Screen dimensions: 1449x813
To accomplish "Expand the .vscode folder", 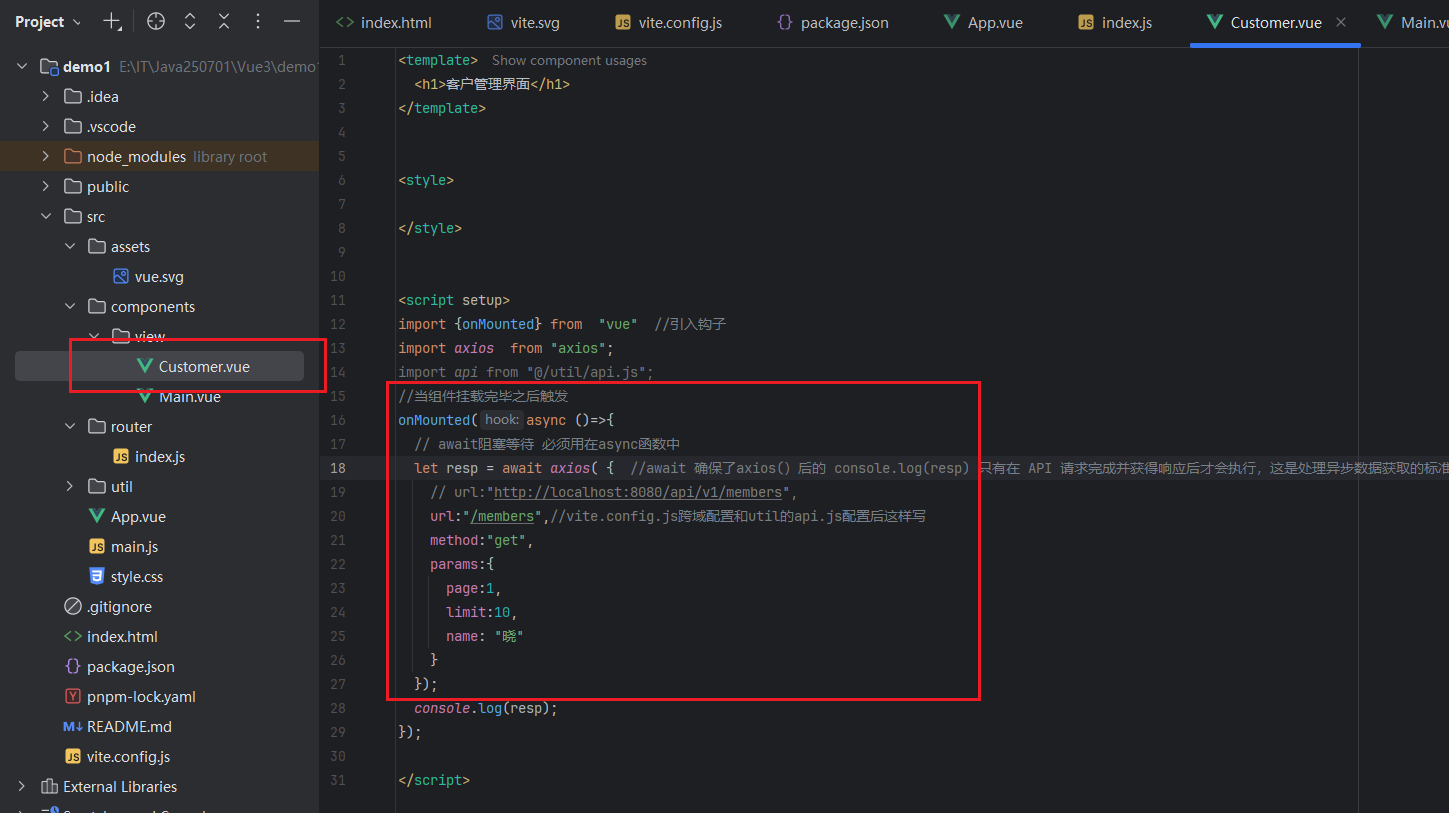I will tap(46, 127).
